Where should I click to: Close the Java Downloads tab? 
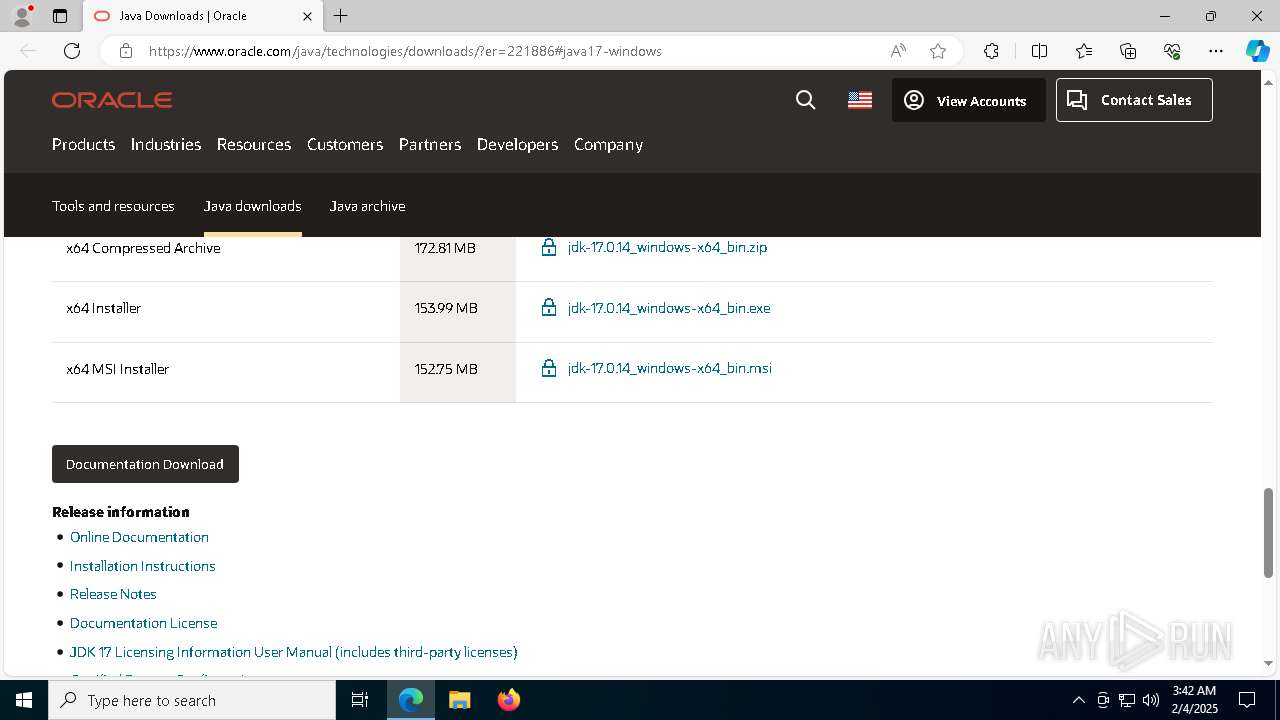[307, 16]
